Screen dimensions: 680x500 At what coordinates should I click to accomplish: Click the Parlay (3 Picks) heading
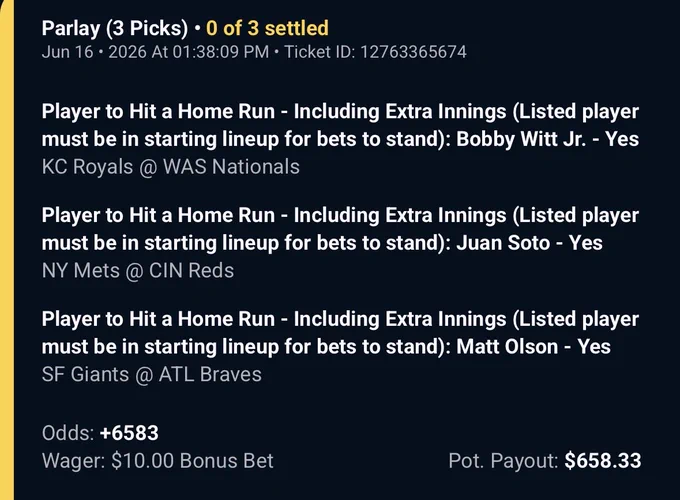coord(115,29)
